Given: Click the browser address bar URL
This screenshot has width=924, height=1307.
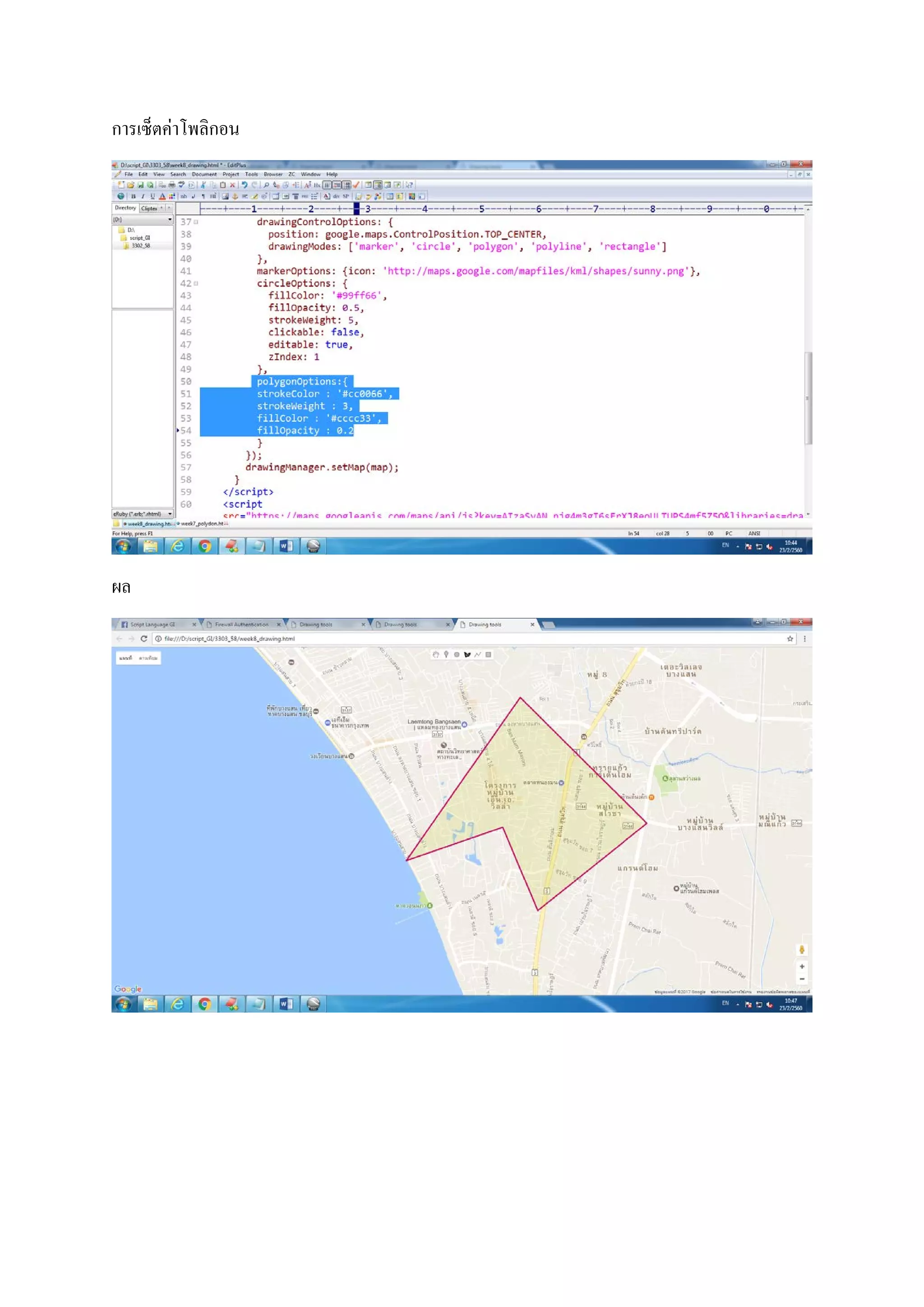Looking at the screenshot, I should click(229, 639).
